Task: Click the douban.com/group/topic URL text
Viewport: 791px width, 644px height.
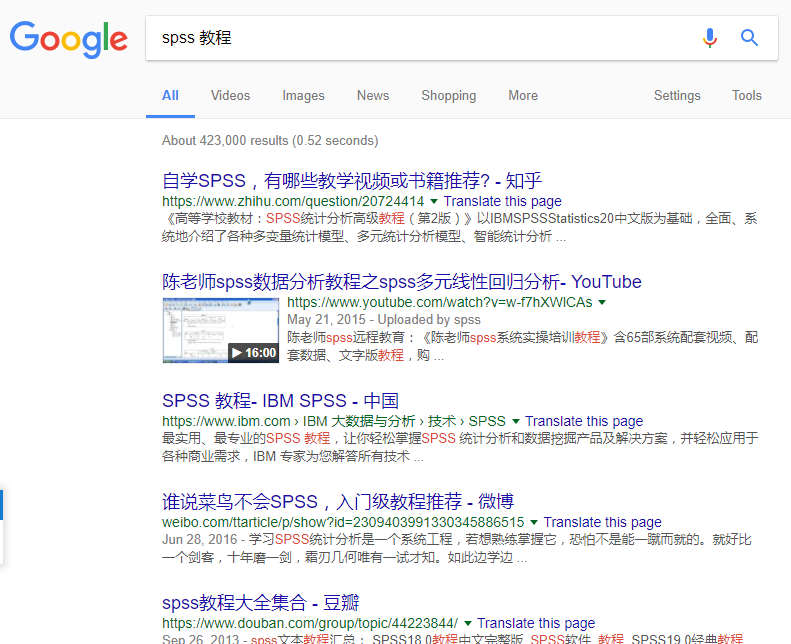Action: [310, 623]
